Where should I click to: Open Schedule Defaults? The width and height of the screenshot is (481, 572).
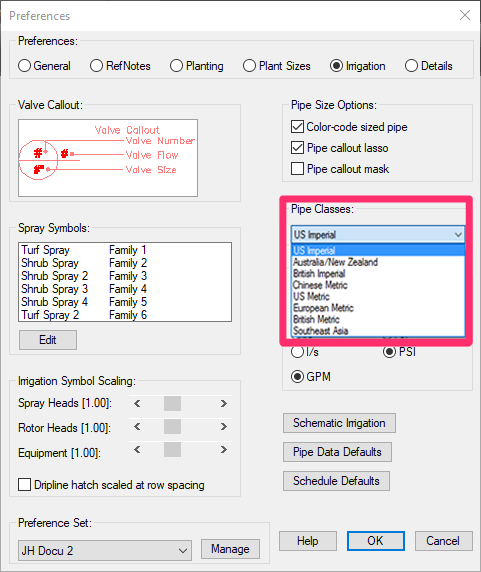coord(336,481)
